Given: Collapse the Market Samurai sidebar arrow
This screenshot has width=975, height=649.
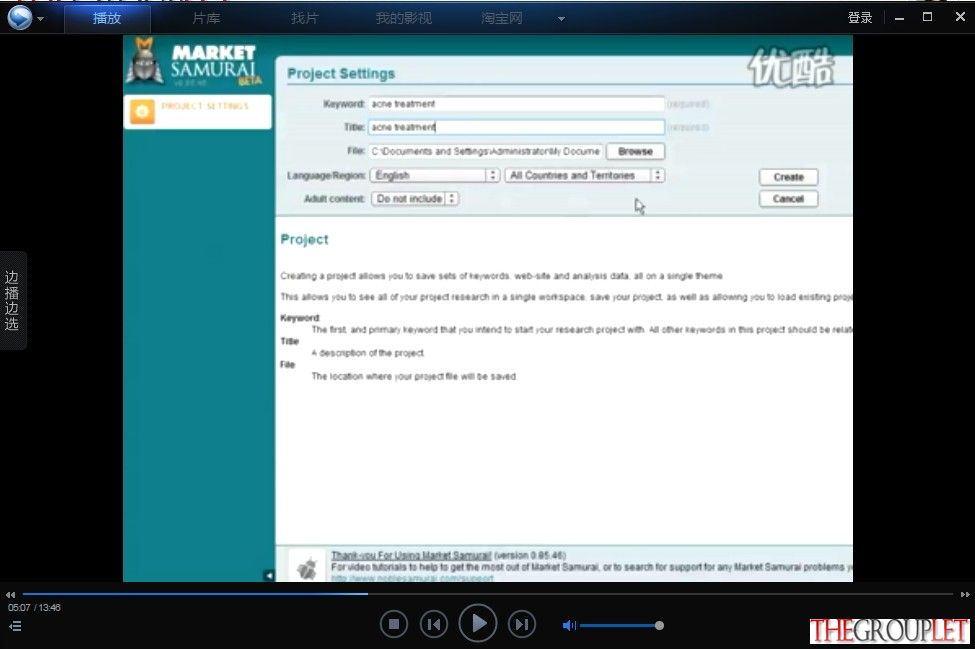Looking at the screenshot, I should (269, 575).
